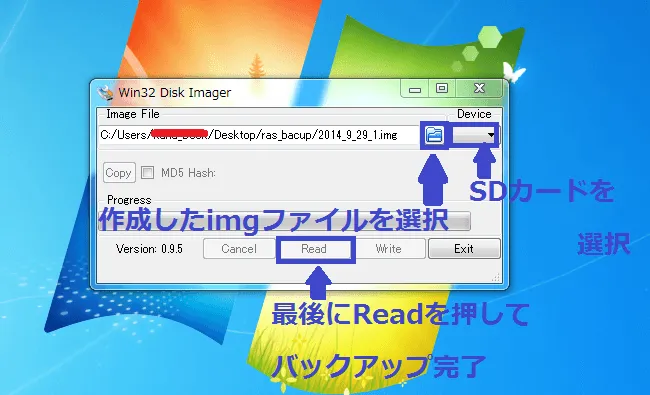Click the Exit button
The height and width of the screenshot is (395, 650).
coord(464,249)
